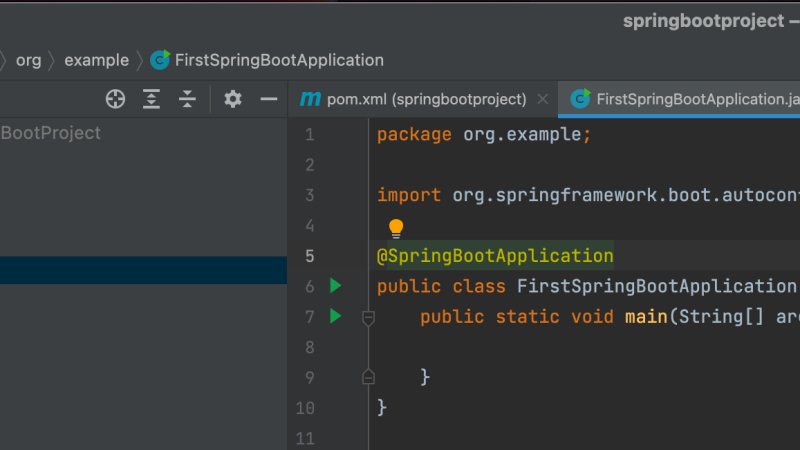
Task: Close the pom.xml tab
Action: tap(543, 99)
